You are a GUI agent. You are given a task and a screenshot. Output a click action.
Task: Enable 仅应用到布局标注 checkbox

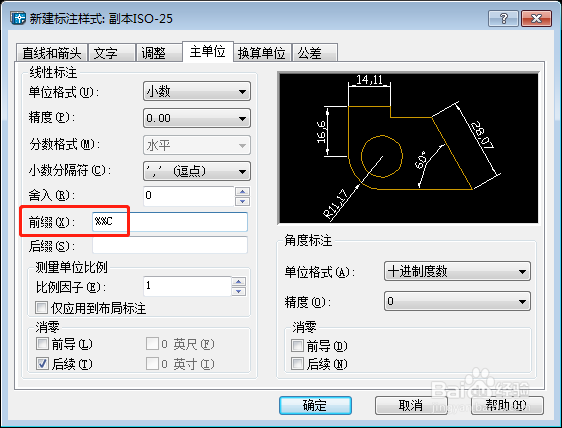tap(42, 308)
